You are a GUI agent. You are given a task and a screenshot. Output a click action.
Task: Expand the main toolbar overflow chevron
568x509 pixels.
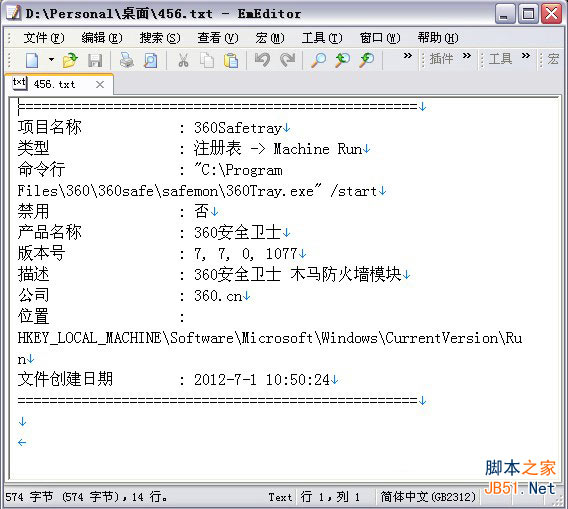click(408, 56)
